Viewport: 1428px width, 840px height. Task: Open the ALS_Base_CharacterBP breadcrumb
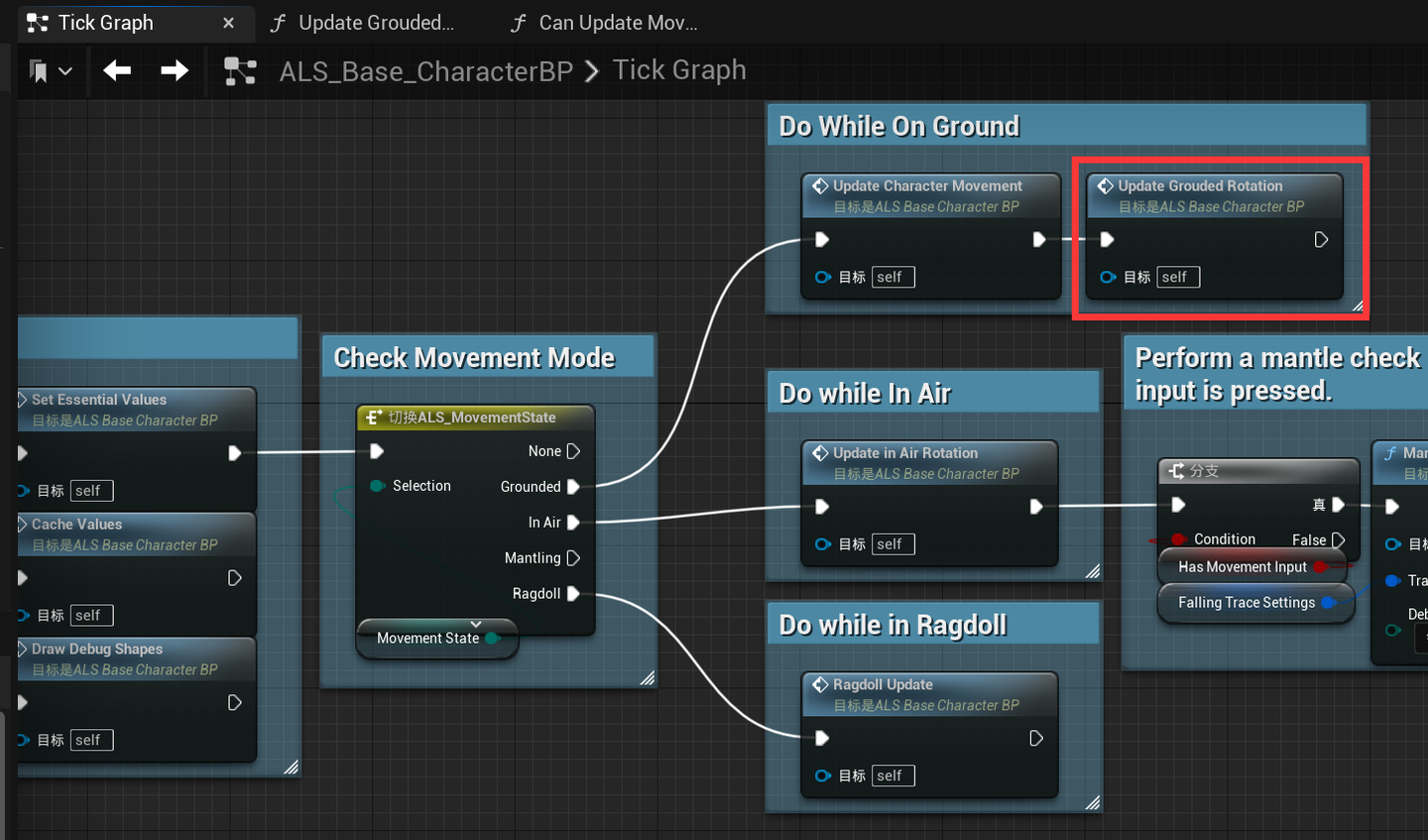tap(426, 71)
